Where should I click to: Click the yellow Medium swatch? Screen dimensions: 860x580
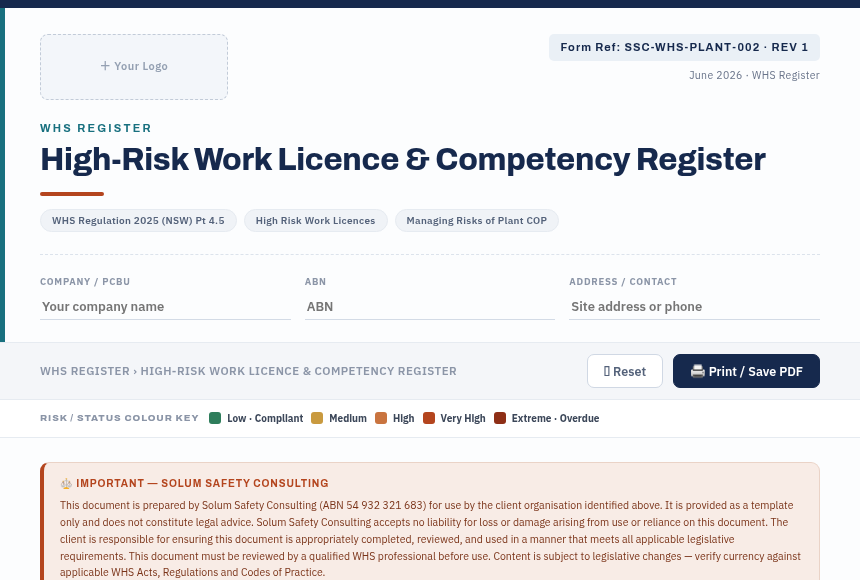pyautogui.click(x=317, y=418)
